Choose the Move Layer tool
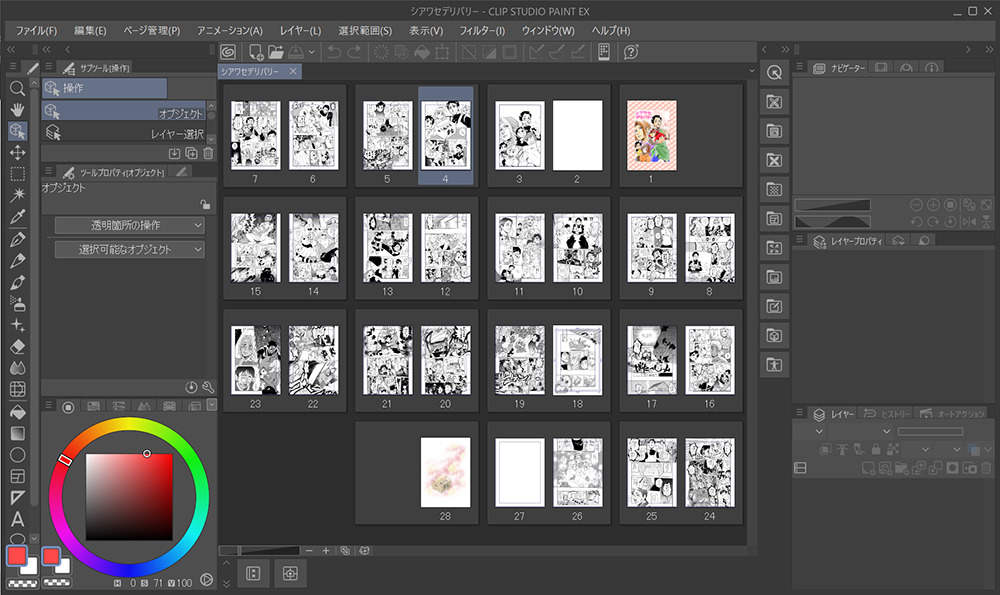 point(17,152)
